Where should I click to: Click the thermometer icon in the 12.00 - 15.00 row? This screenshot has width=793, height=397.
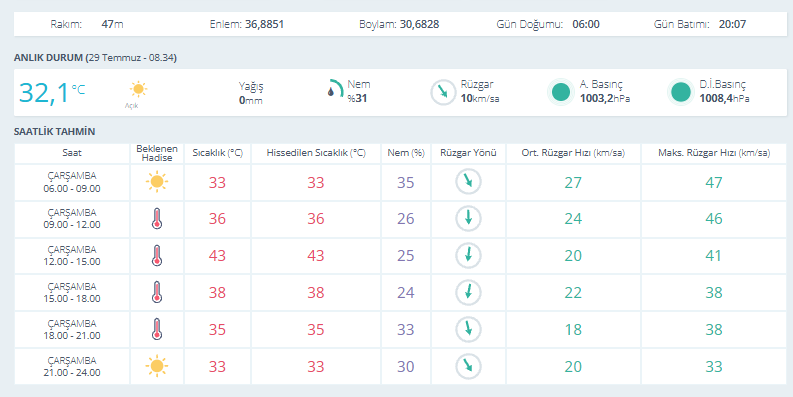157,255
